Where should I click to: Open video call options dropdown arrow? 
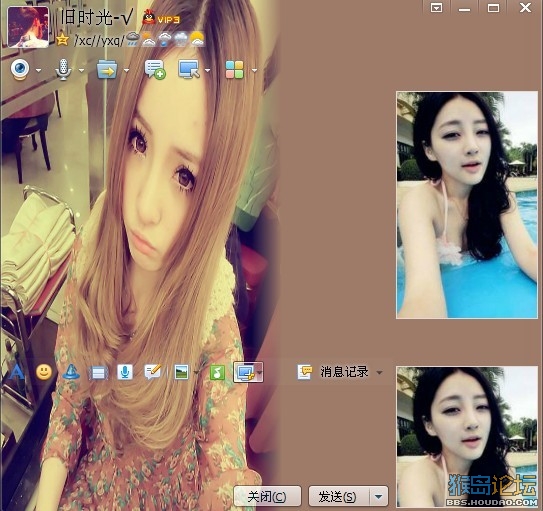pyautogui.click(x=38, y=70)
